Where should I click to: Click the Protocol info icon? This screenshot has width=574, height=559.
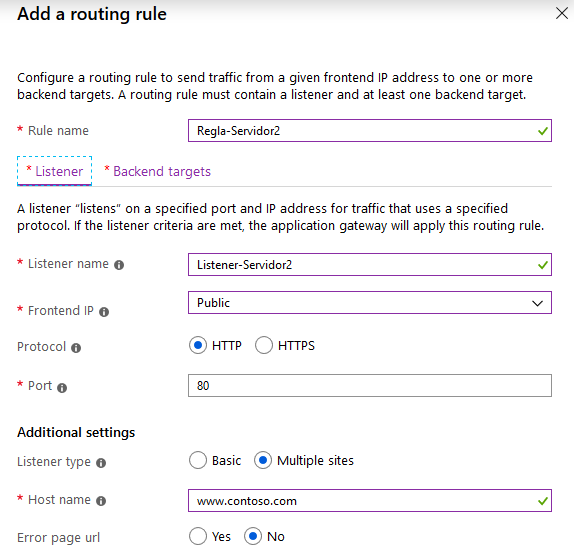(76, 347)
